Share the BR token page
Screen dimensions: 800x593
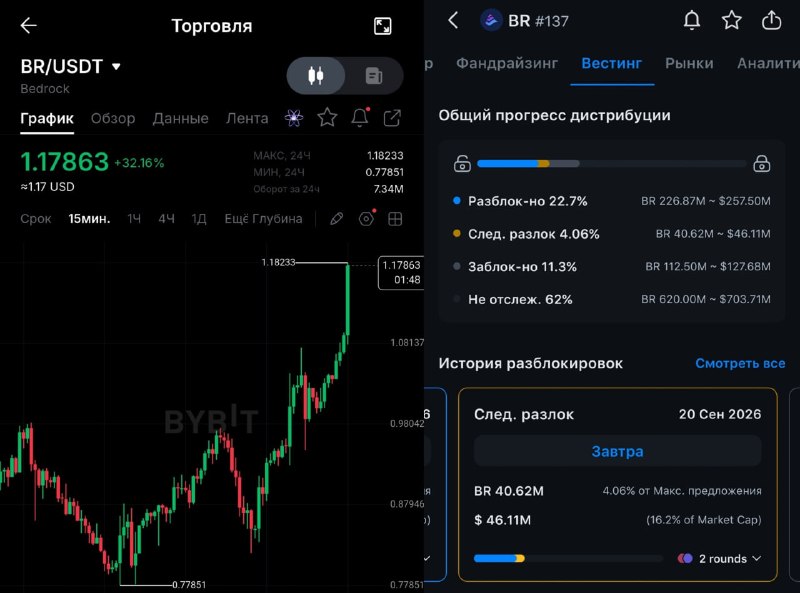click(x=771, y=20)
